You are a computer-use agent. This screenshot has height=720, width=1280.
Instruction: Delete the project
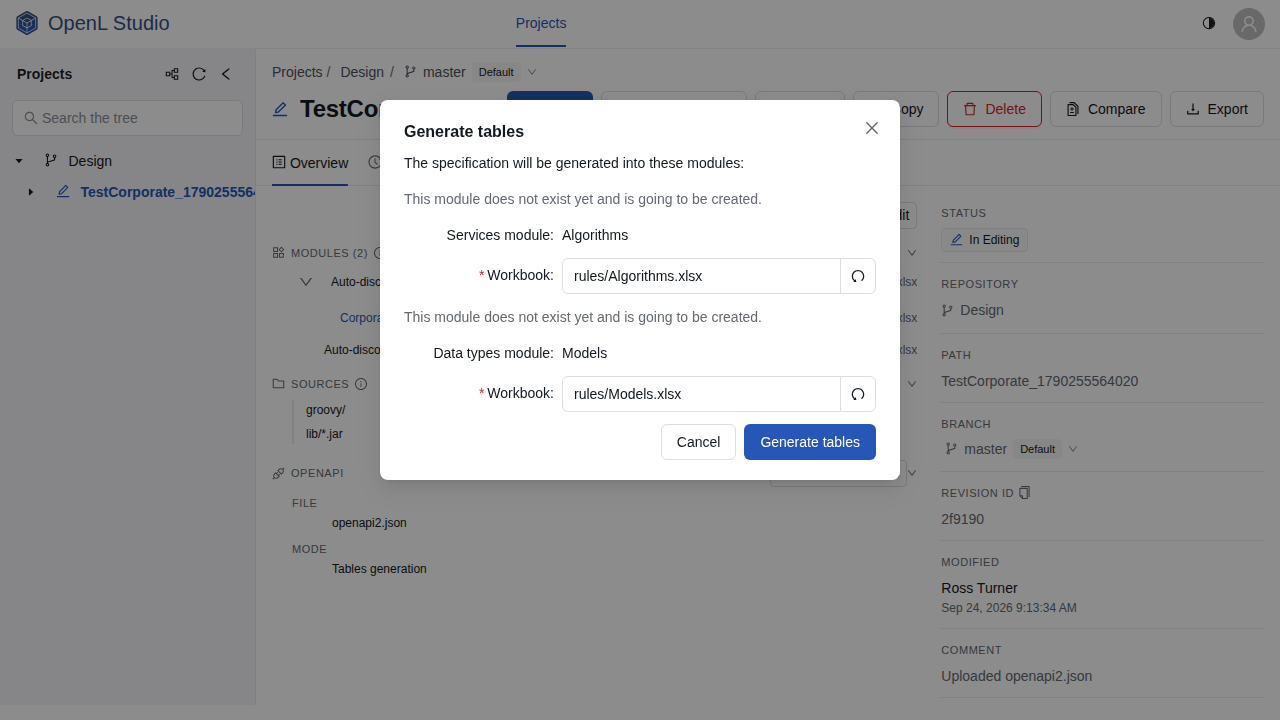point(994,109)
